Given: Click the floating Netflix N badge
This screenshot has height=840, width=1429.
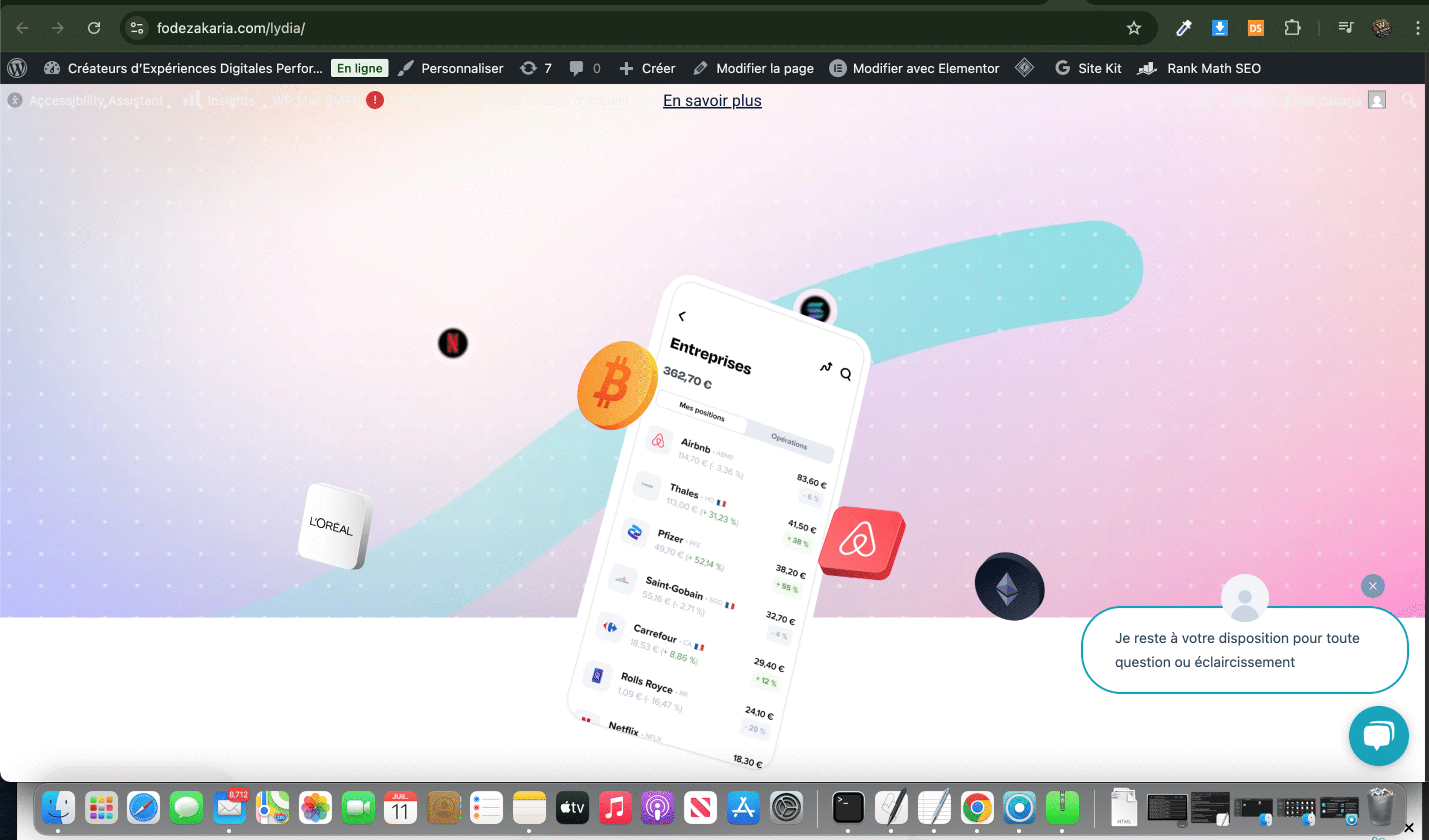Looking at the screenshot, I should click(453, 343).
